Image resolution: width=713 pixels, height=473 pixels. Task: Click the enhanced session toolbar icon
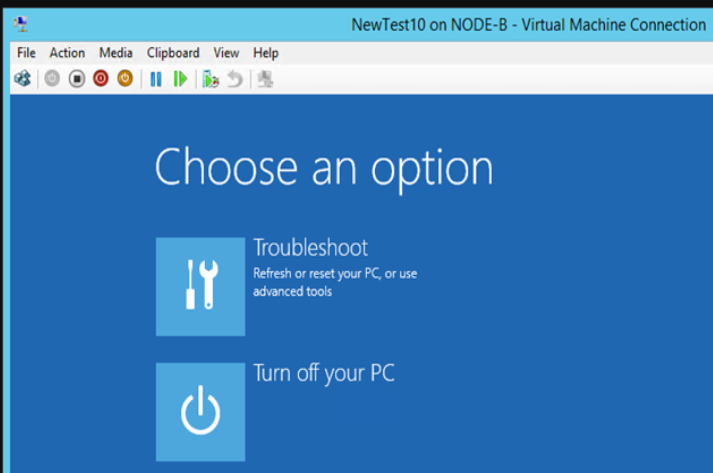[265, 79]
